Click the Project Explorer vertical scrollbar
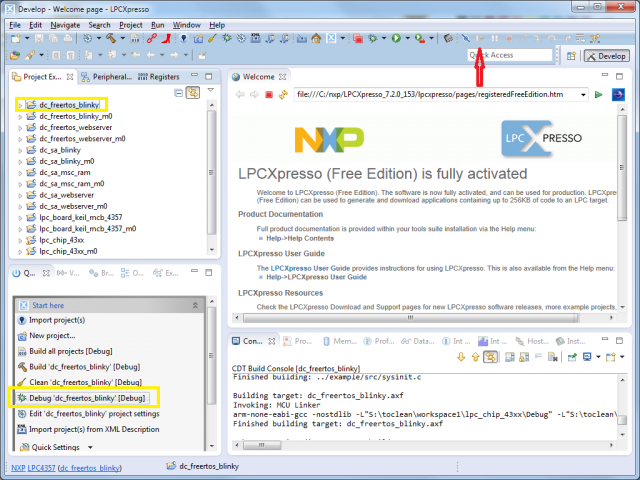640x480 pixels. coord(211,172)
